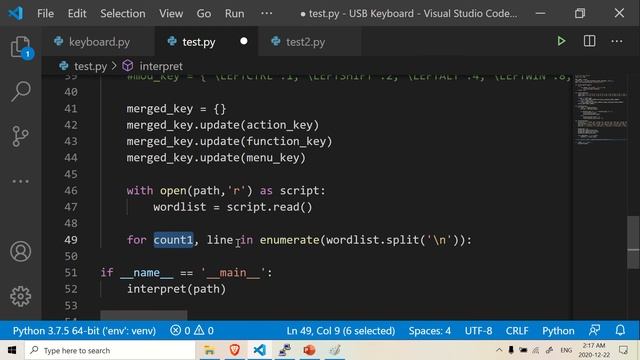Open the Windows Action Center icon
640x360 pixels.
click(623, 350)
